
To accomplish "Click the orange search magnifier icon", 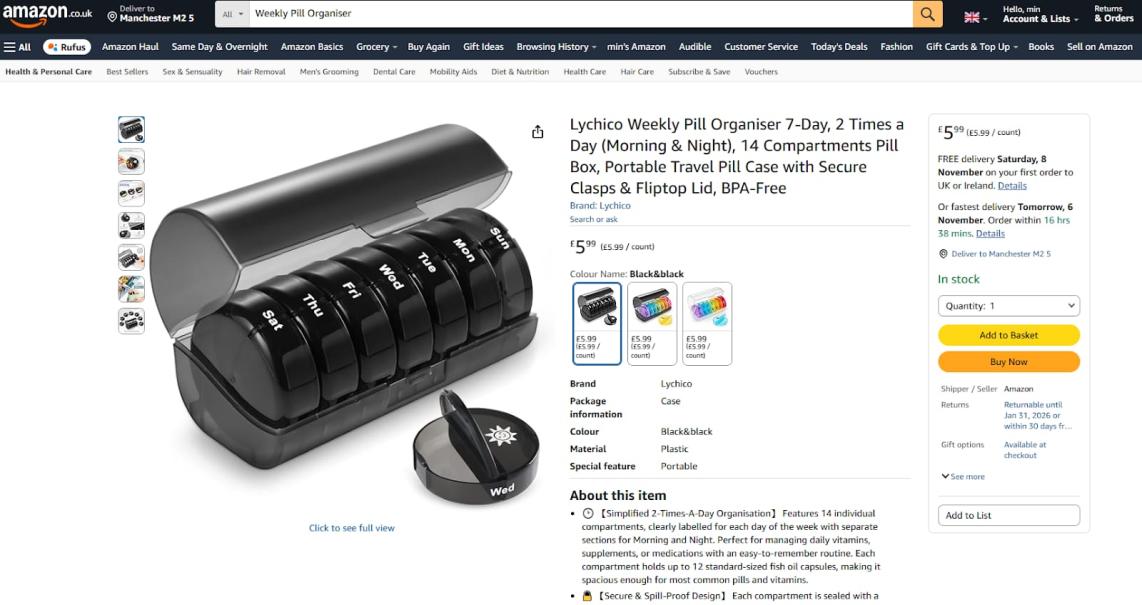I will point(927,14).
